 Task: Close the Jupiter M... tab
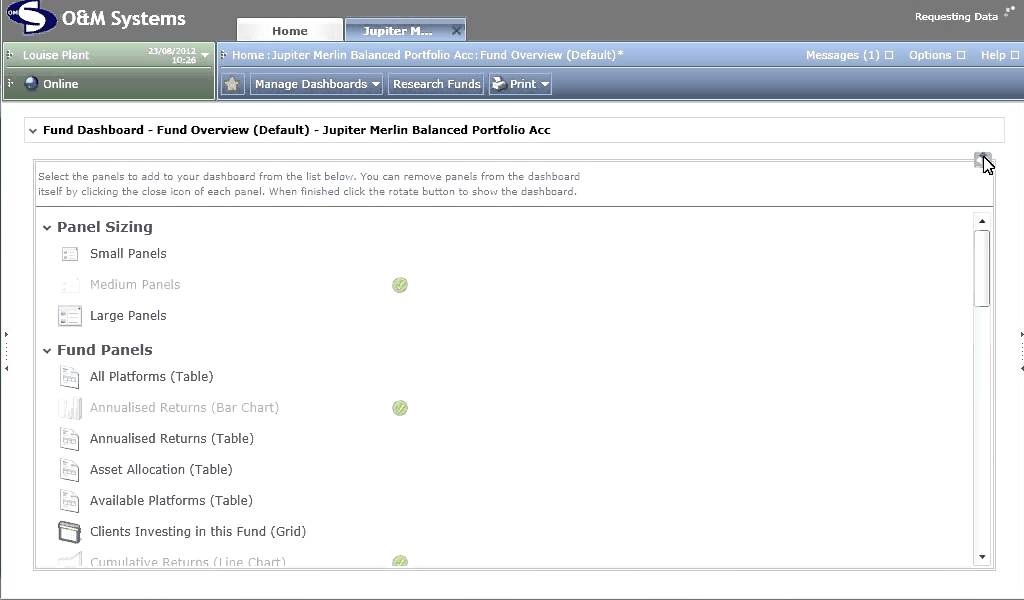click(x=456, y=30)
